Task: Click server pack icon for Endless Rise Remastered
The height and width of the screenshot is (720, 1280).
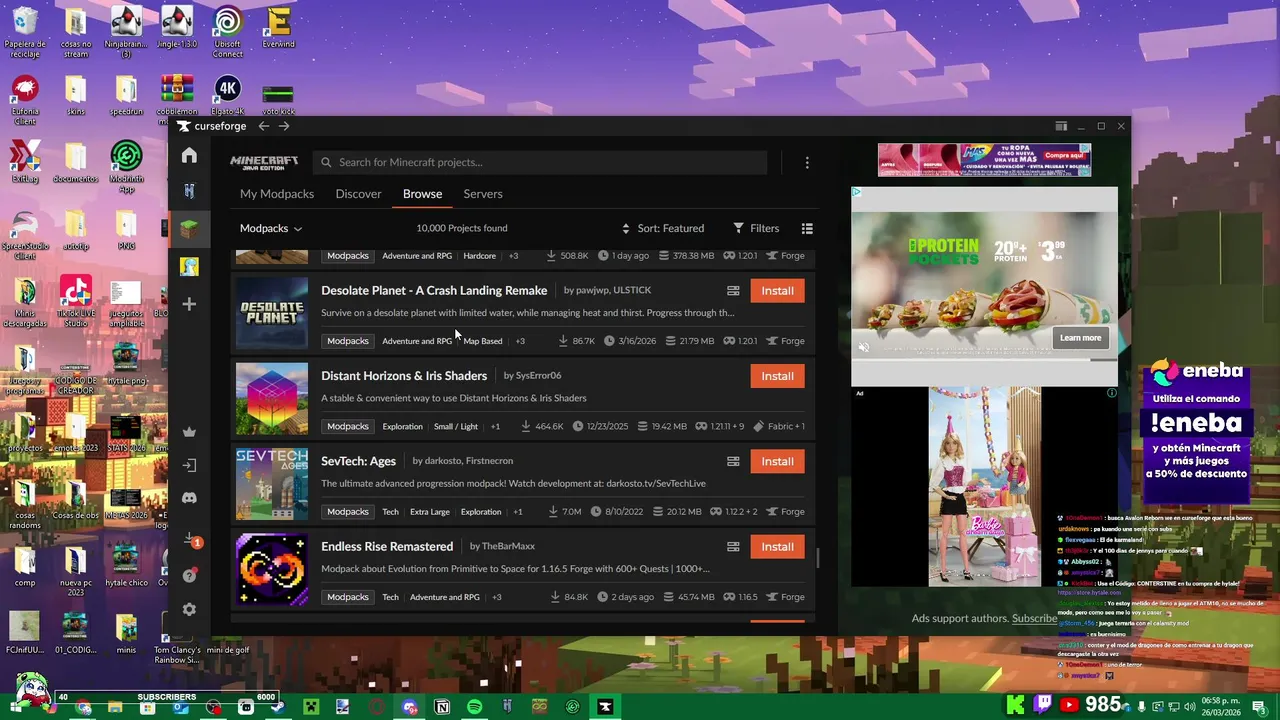Action: (x=733, y=547)
